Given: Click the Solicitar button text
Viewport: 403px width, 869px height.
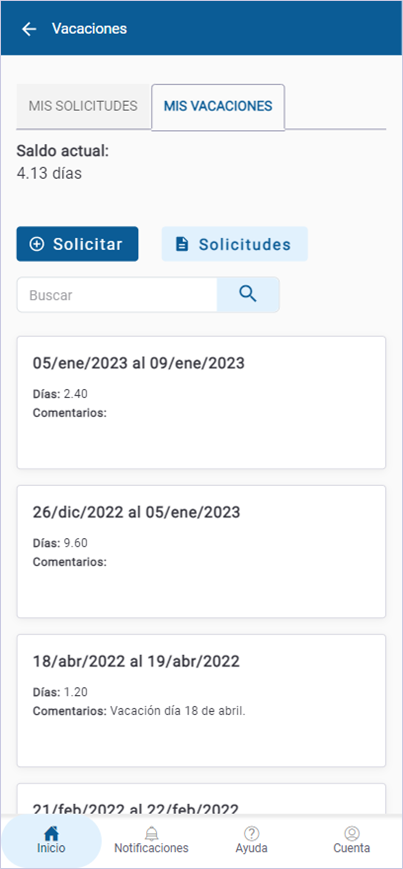Looking at the screenshot, I should tap(88, 244).
